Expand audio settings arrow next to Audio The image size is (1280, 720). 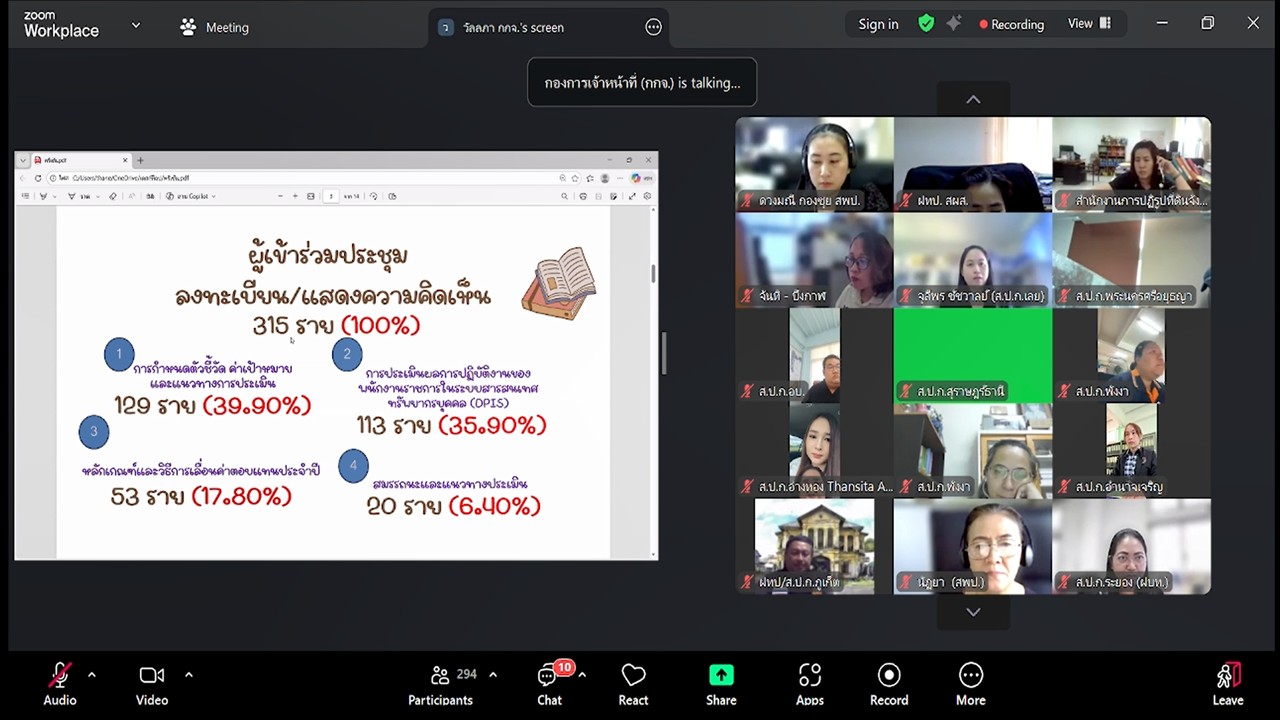[92, 675]
